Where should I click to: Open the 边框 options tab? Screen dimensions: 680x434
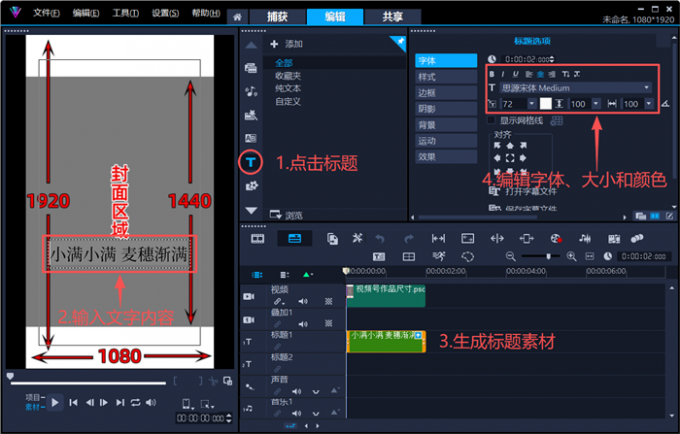coord(446,92)
